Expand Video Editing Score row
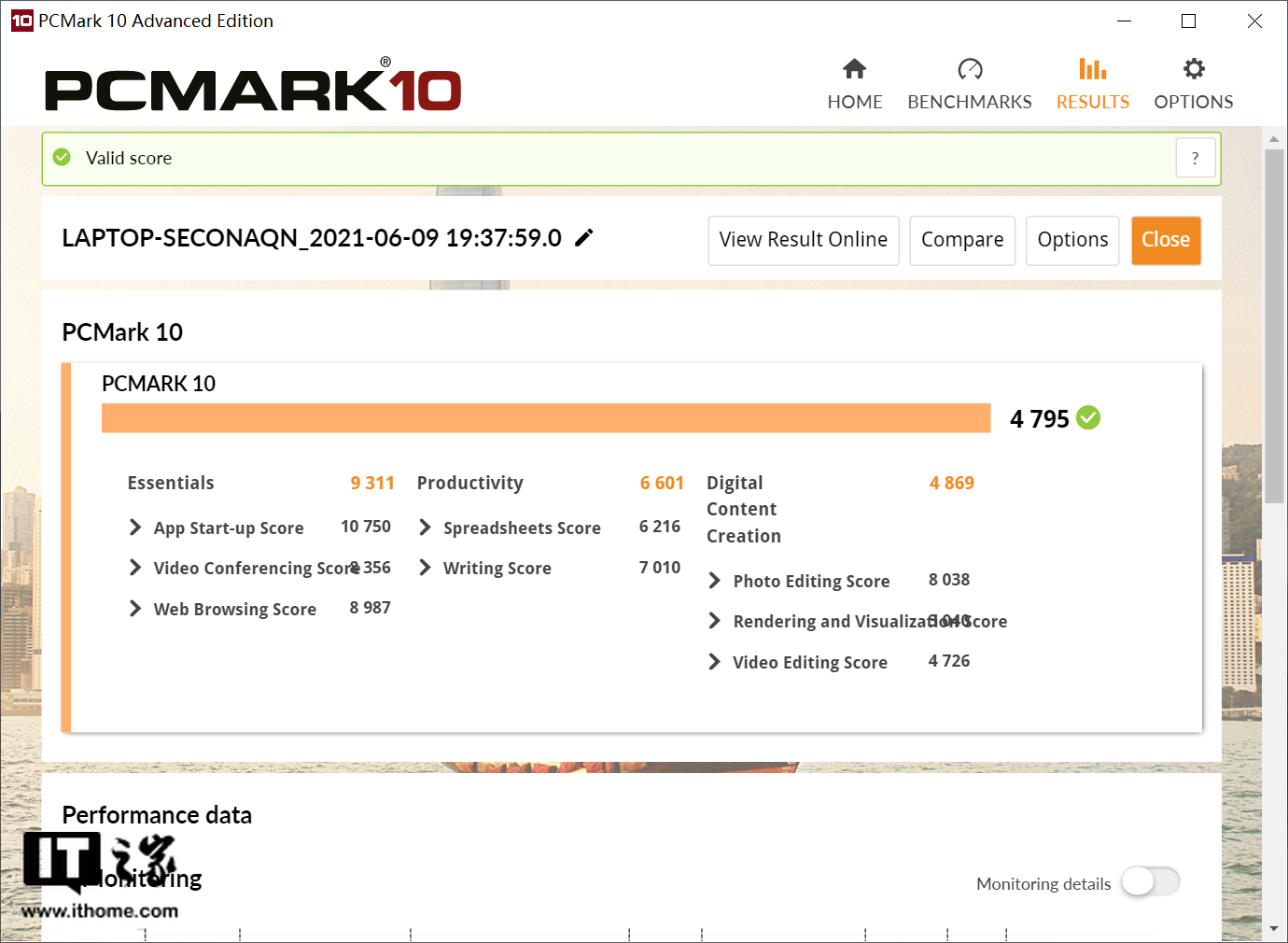Screen dimensions: 1288x943 pos(715,662)
